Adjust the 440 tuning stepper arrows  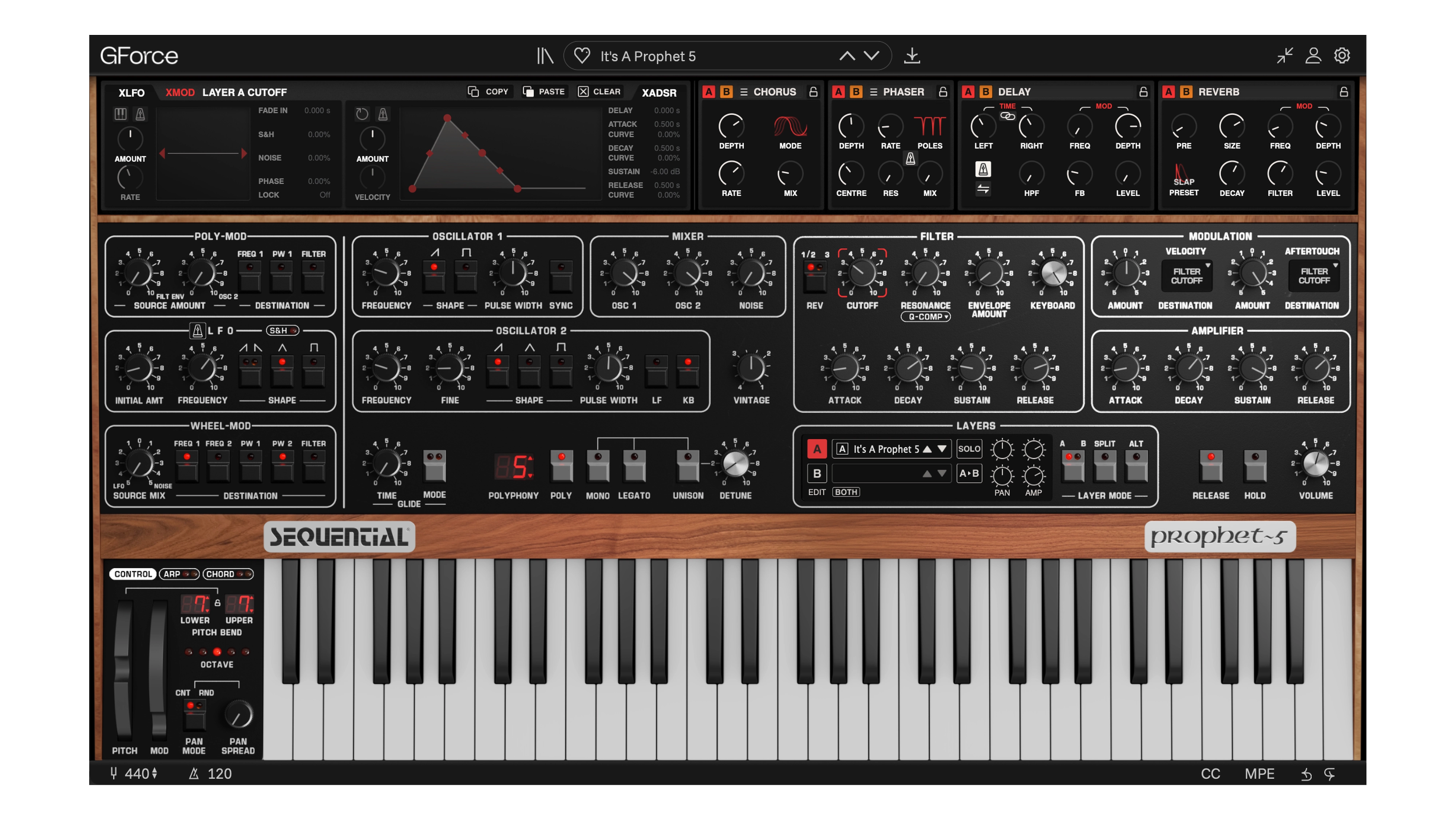154,774
